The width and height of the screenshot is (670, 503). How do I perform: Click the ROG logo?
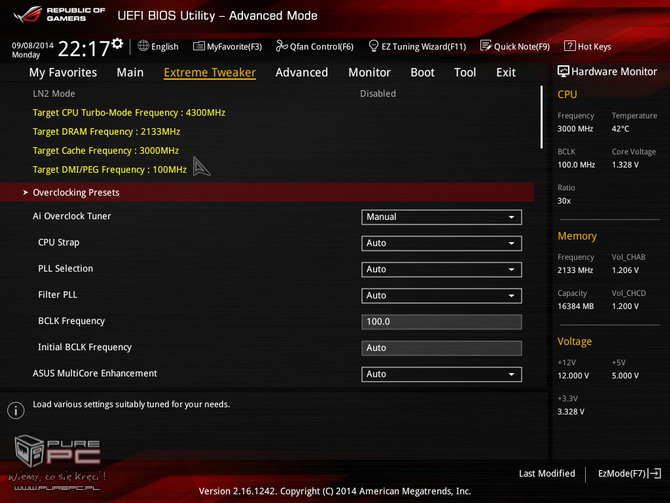coord(28,15)
